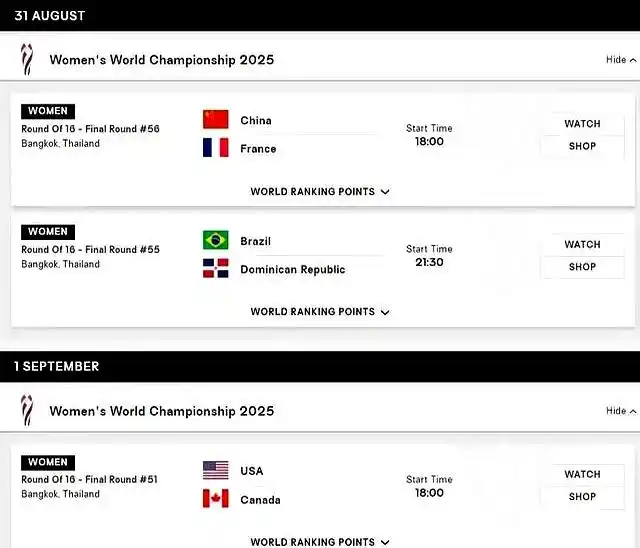This screenshot has height=548, width=640.
Task: Click the championship logo under 31 August
Action: click(27, 60)
